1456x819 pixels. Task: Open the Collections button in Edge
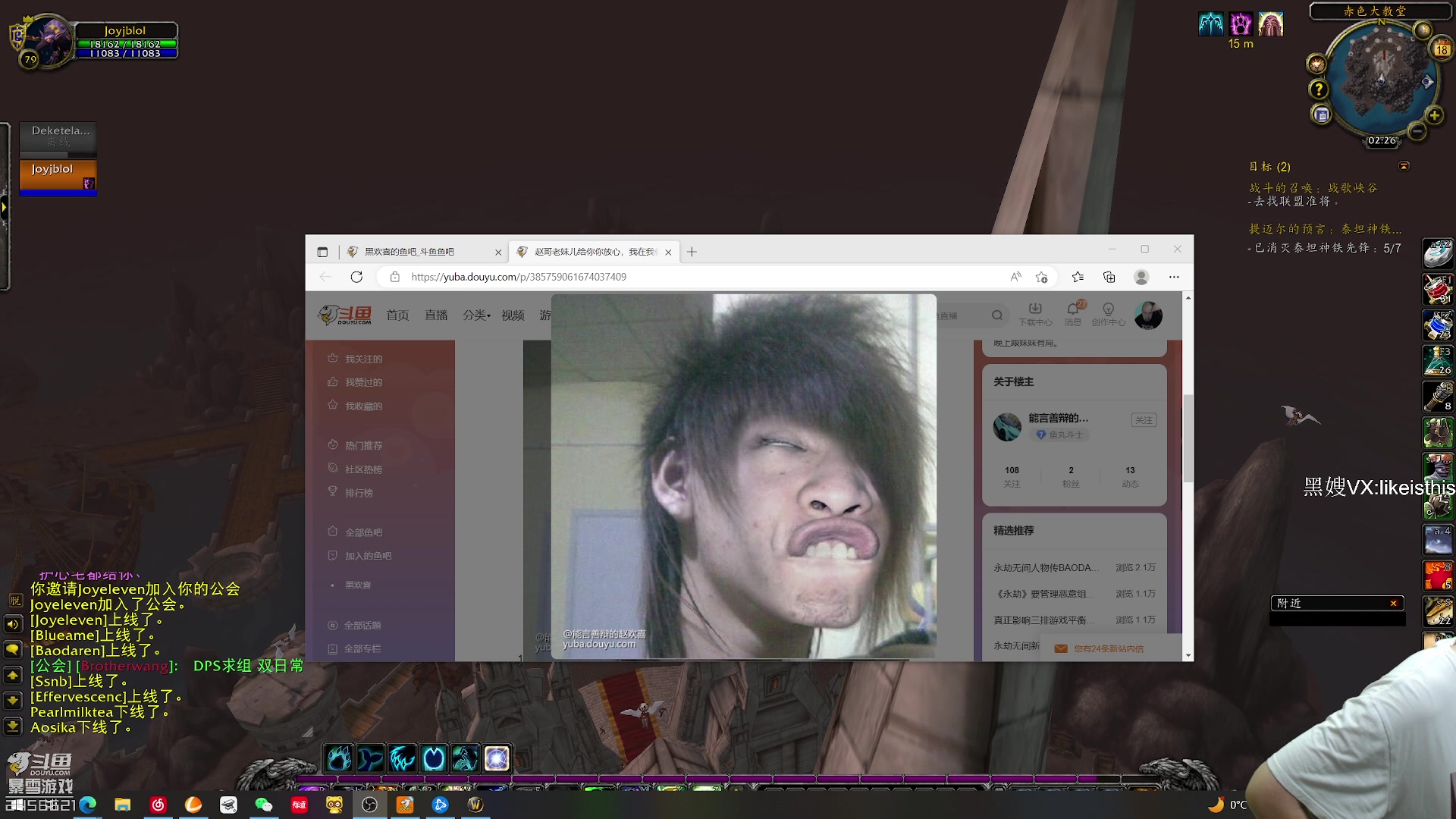point(1109,277)
